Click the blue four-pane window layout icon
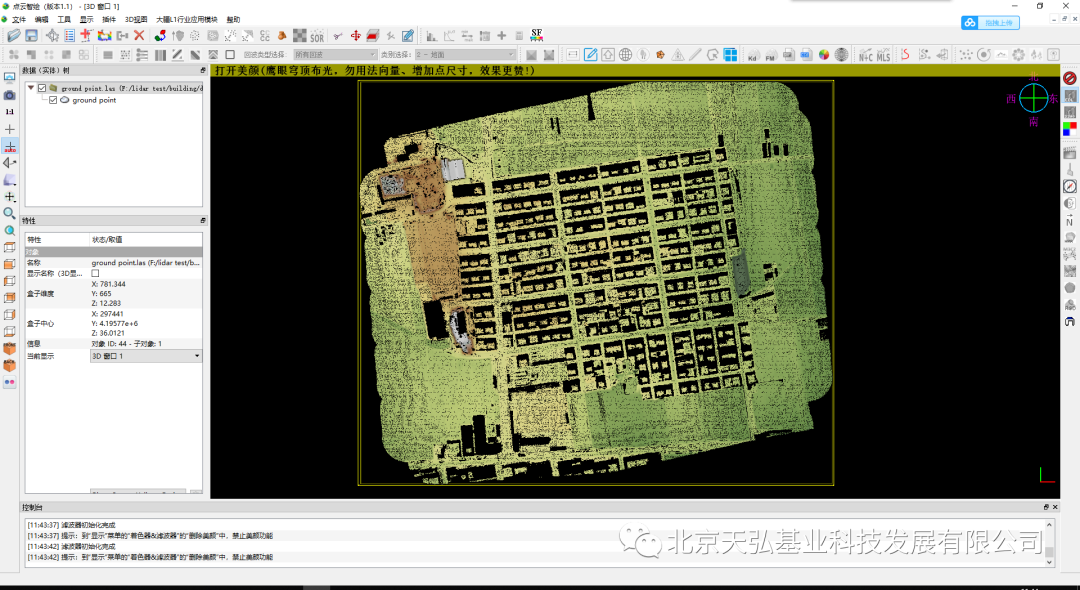 730,54
